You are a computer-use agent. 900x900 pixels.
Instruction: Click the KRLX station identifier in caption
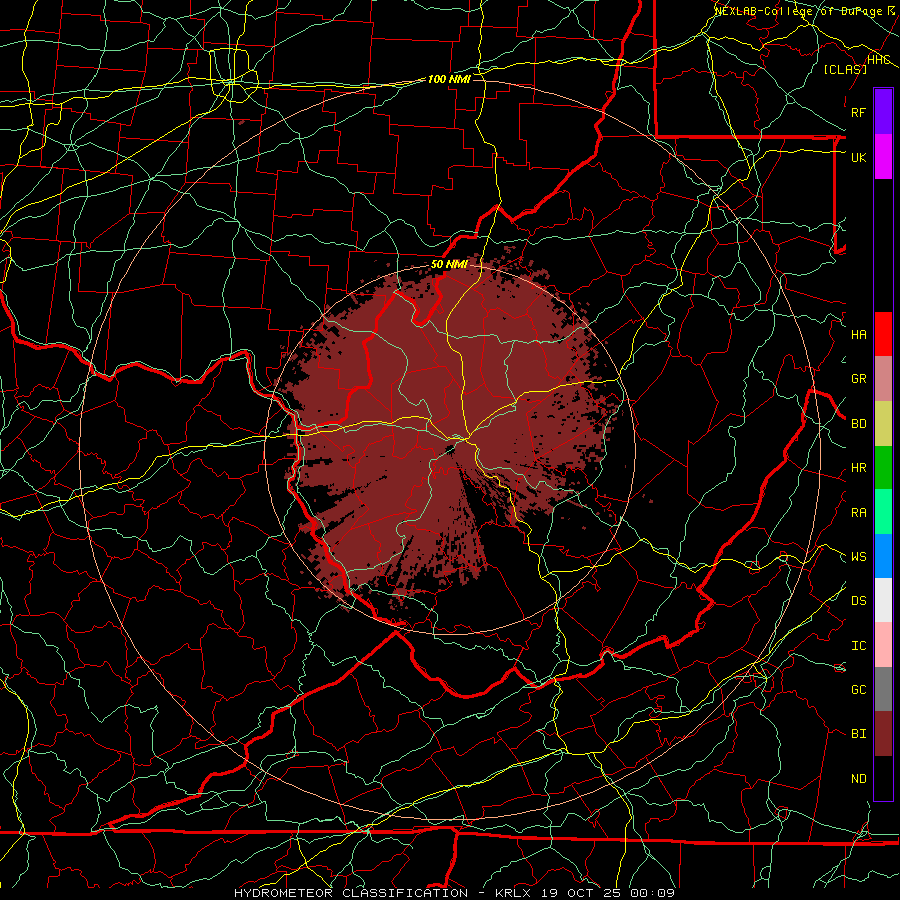[x=513, y=893]
